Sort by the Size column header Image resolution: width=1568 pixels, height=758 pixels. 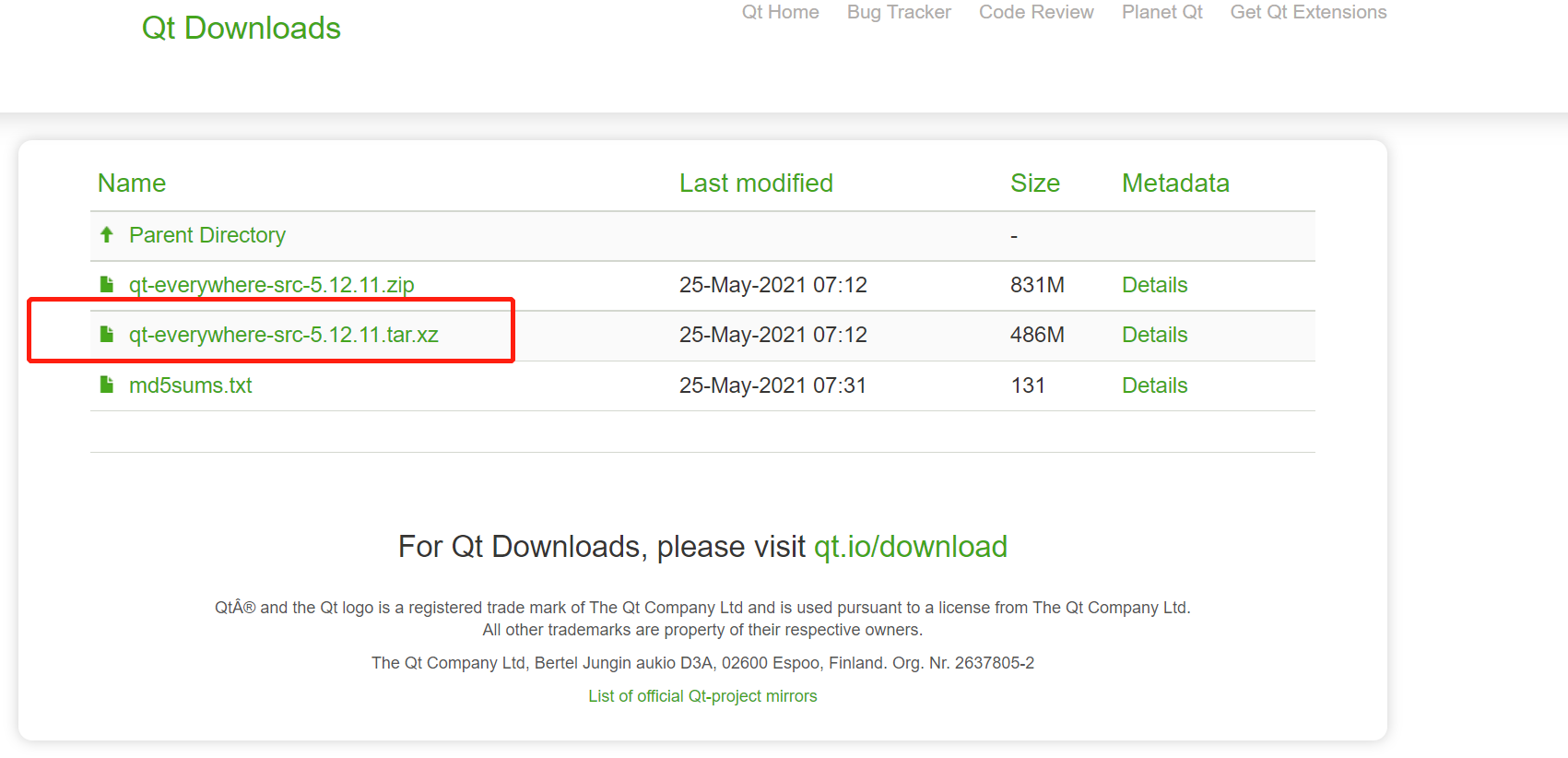[1035, 183]
